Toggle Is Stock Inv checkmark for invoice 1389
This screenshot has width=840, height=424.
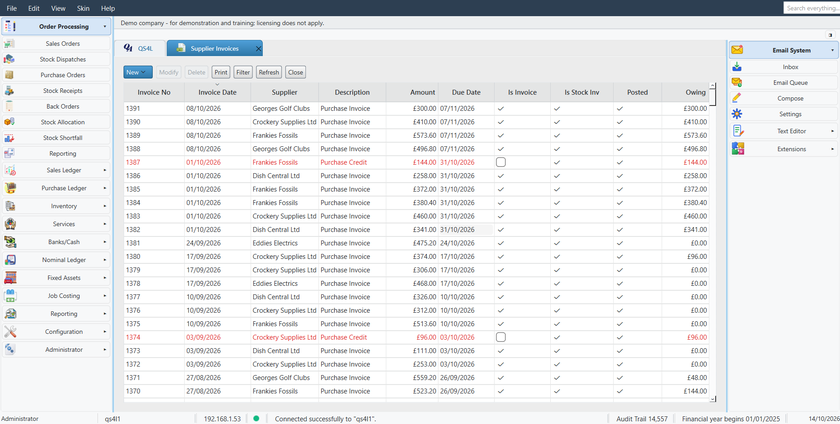557,135
